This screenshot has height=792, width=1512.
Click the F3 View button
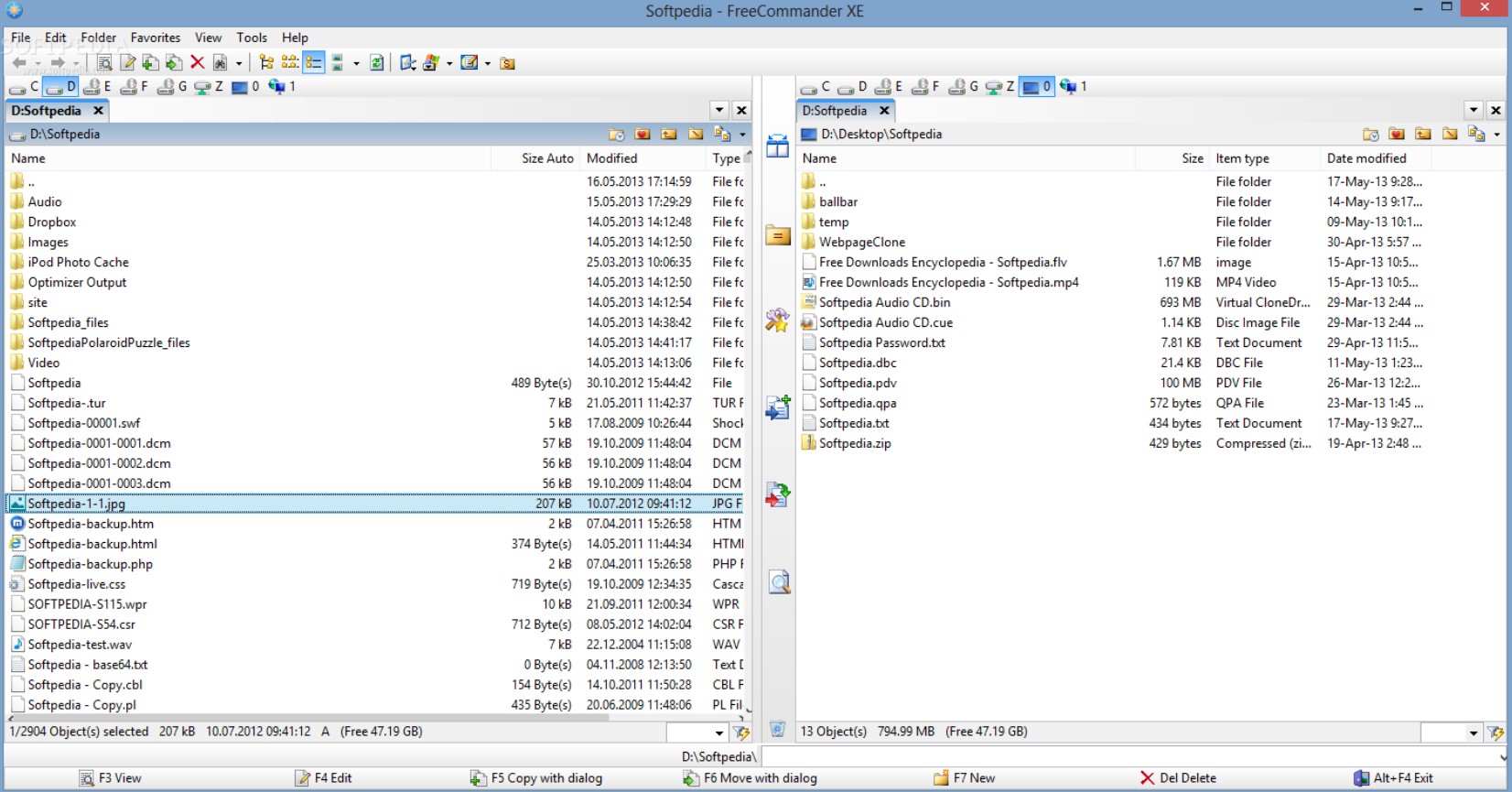click(110, 778)
